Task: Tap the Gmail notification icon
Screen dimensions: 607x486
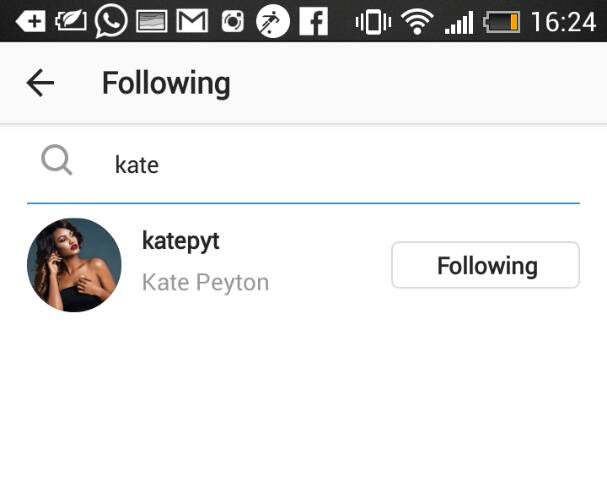Action: click(192, 21)
